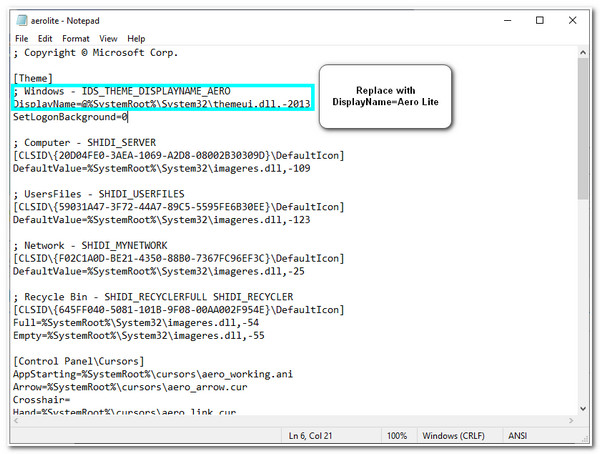Click the 'Full=%SystemRoot%' imageres.dll,-54 line

click(136, 323)
